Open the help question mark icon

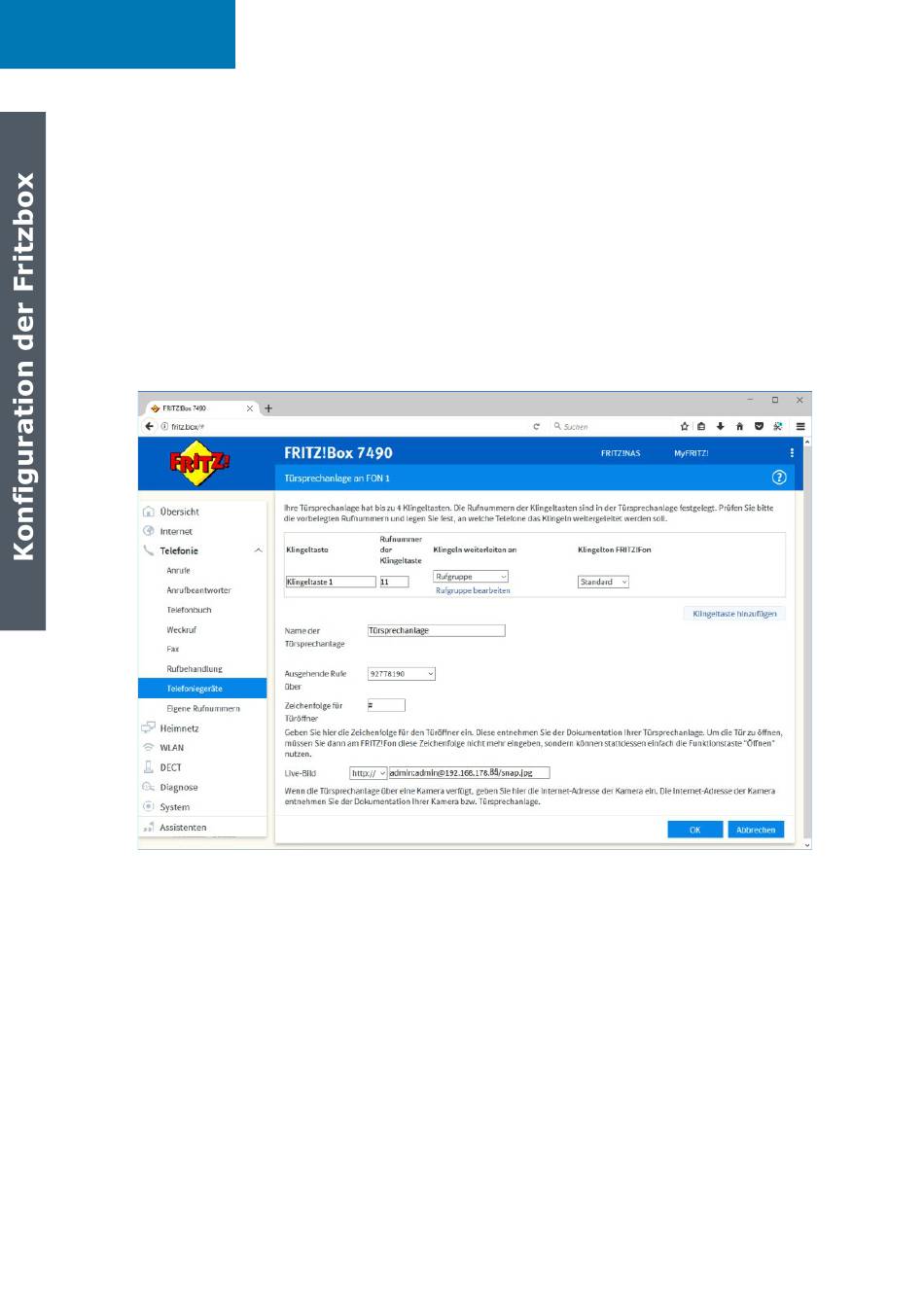click(x=778, y=478)
